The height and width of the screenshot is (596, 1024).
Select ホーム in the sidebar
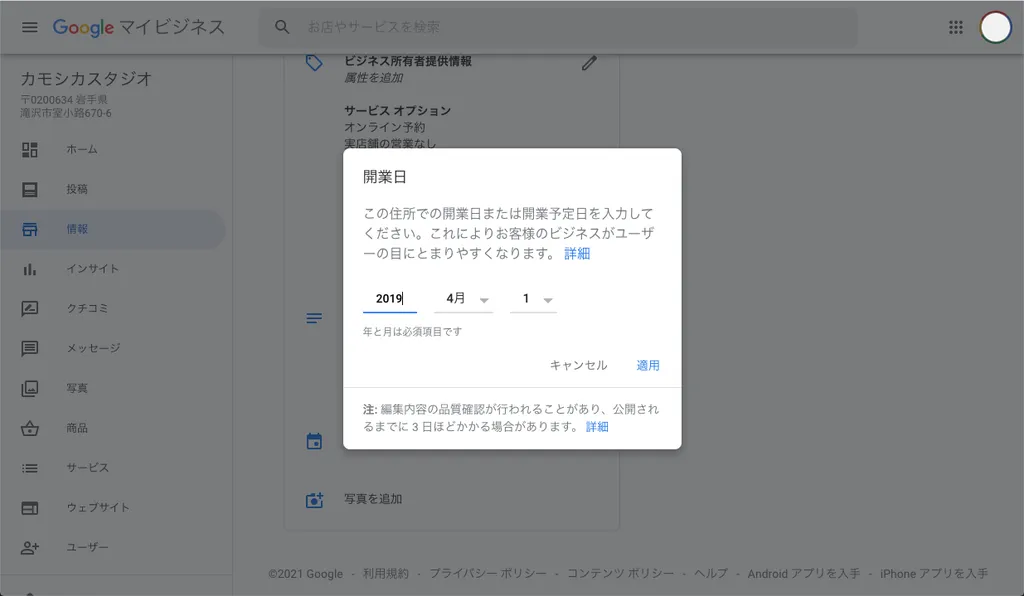coord(112,149)
